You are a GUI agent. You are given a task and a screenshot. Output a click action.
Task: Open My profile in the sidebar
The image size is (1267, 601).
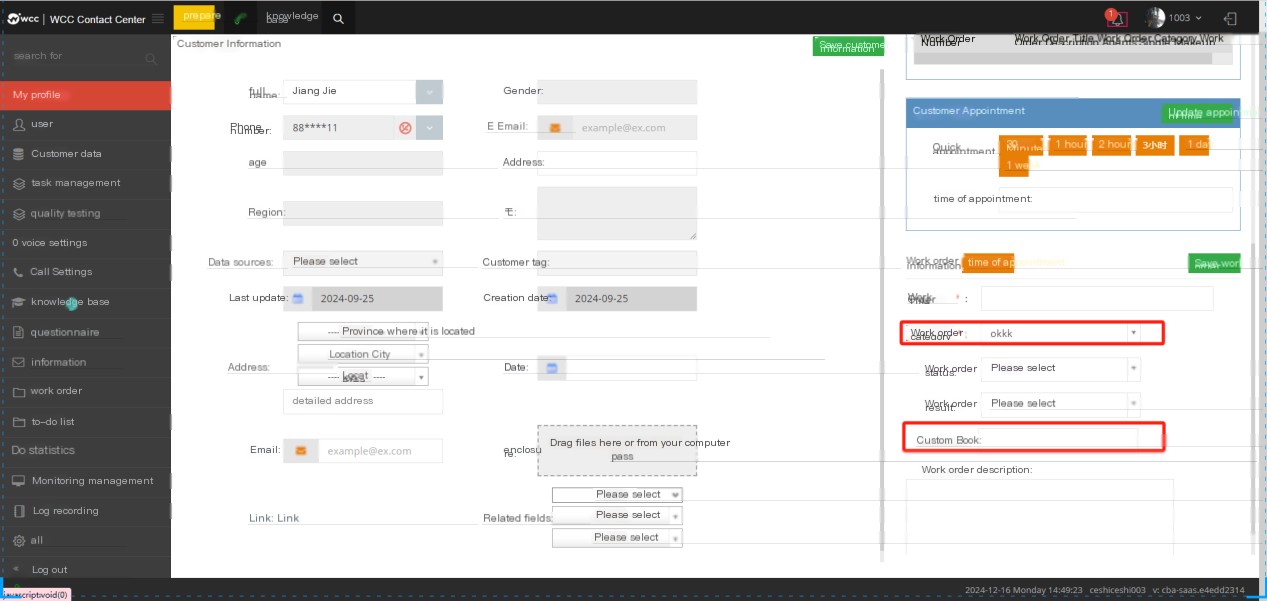(x=85, y=95)
